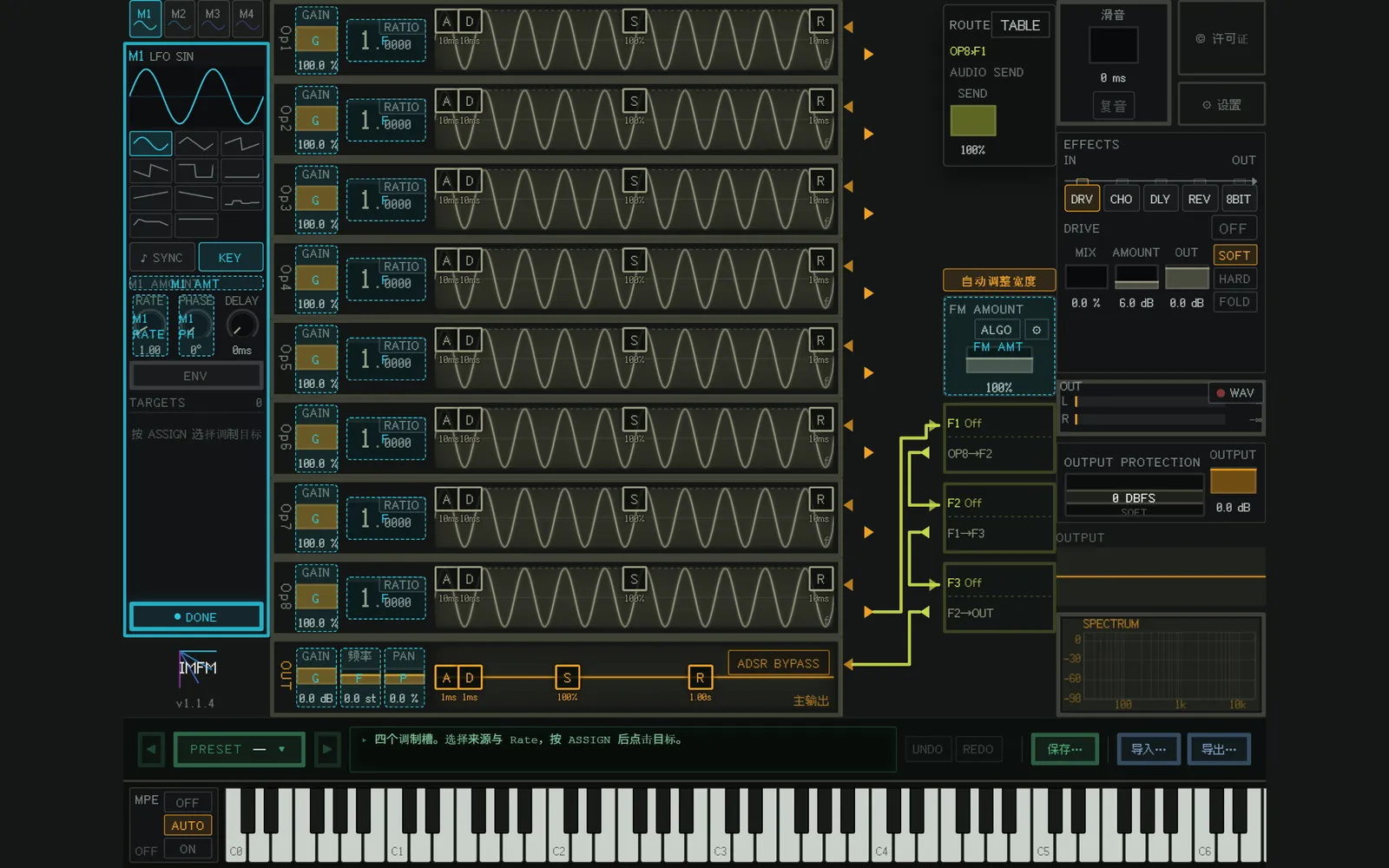The height and width of the screenshot is (868, 1389).
Task: Open the 保存 save menu
Action: pos(1065,749)
